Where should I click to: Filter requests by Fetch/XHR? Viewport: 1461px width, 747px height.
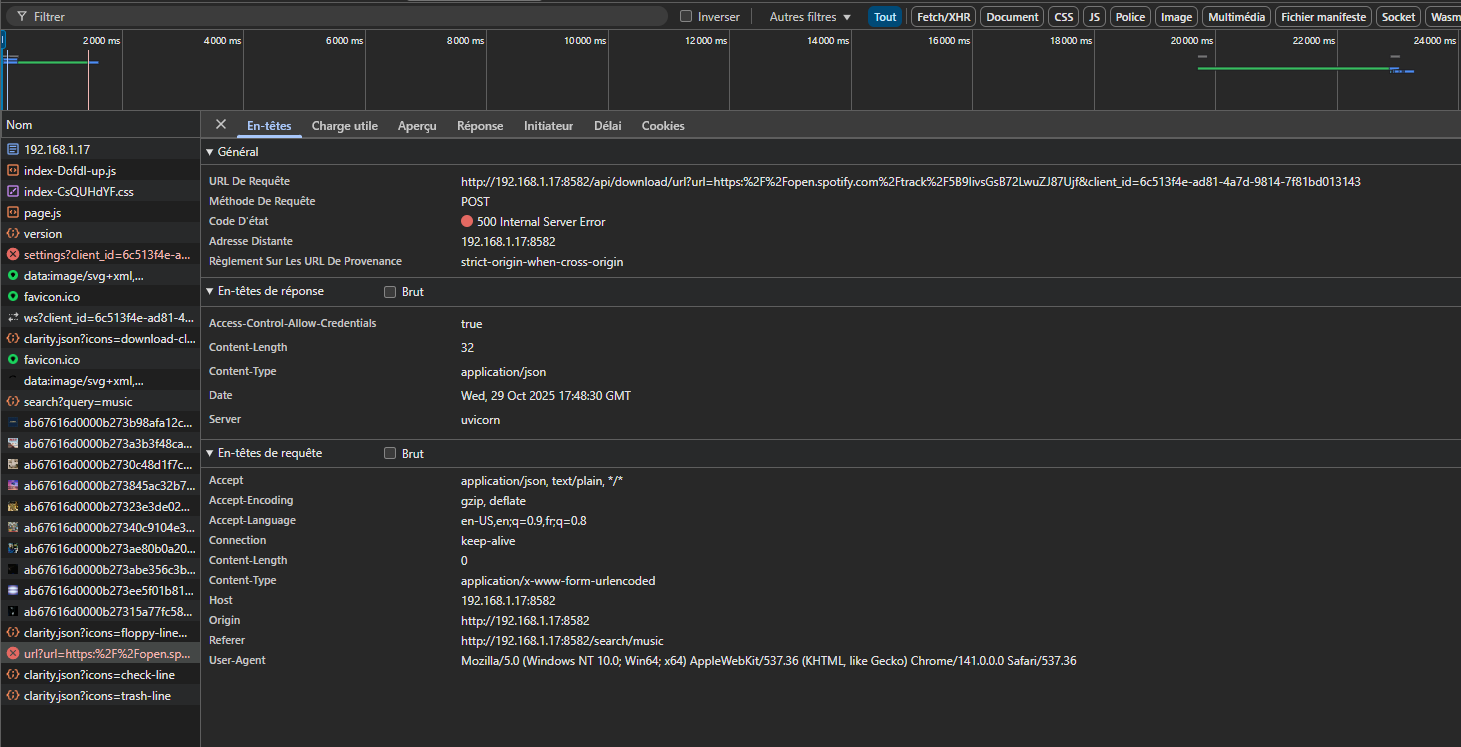943,17
